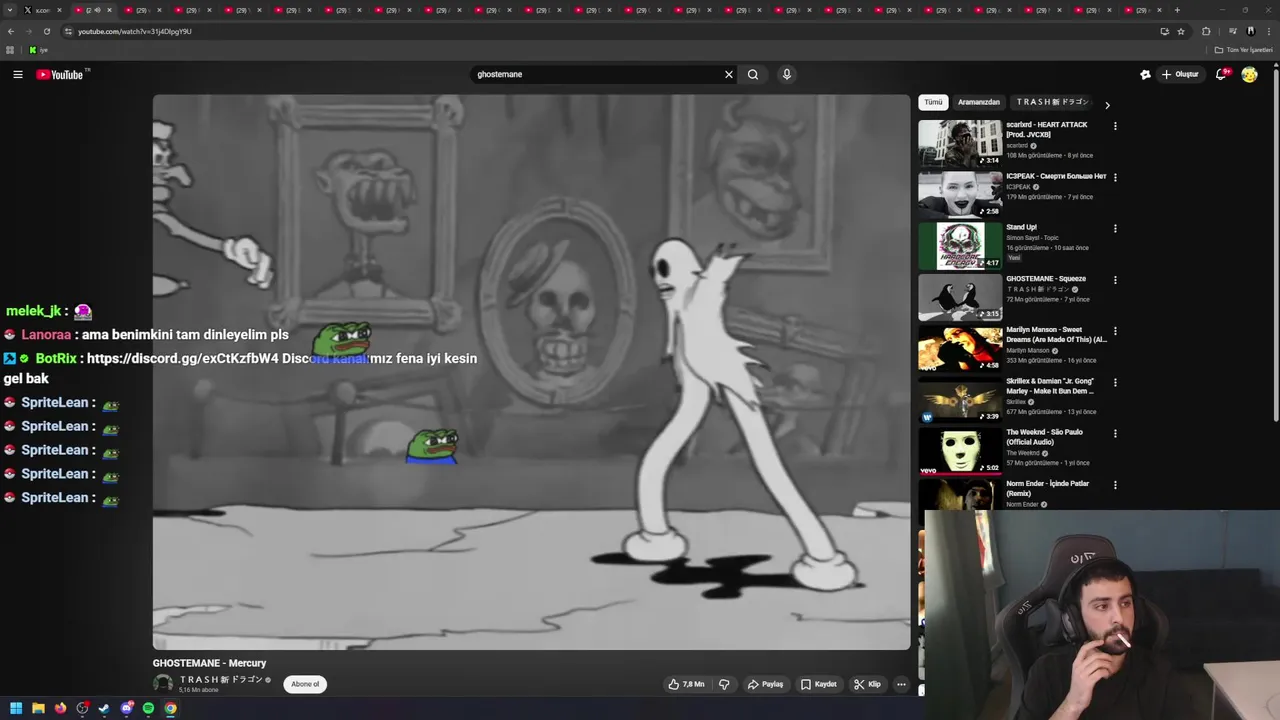1280x720 pixels.
Task: Open options menu for Marilyn Manson video
Action: [1115, 331]
